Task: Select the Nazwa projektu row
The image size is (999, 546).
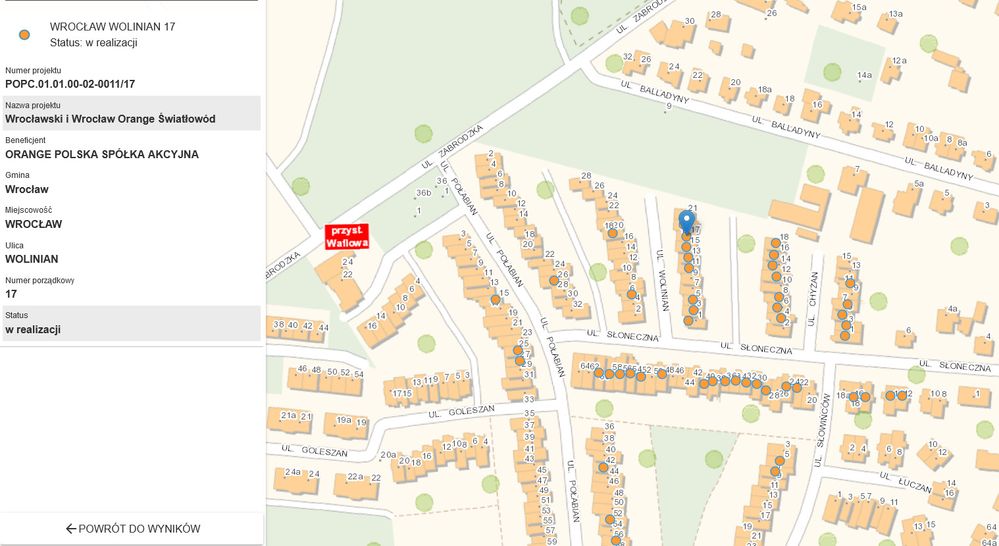Action: click(131, 113)
